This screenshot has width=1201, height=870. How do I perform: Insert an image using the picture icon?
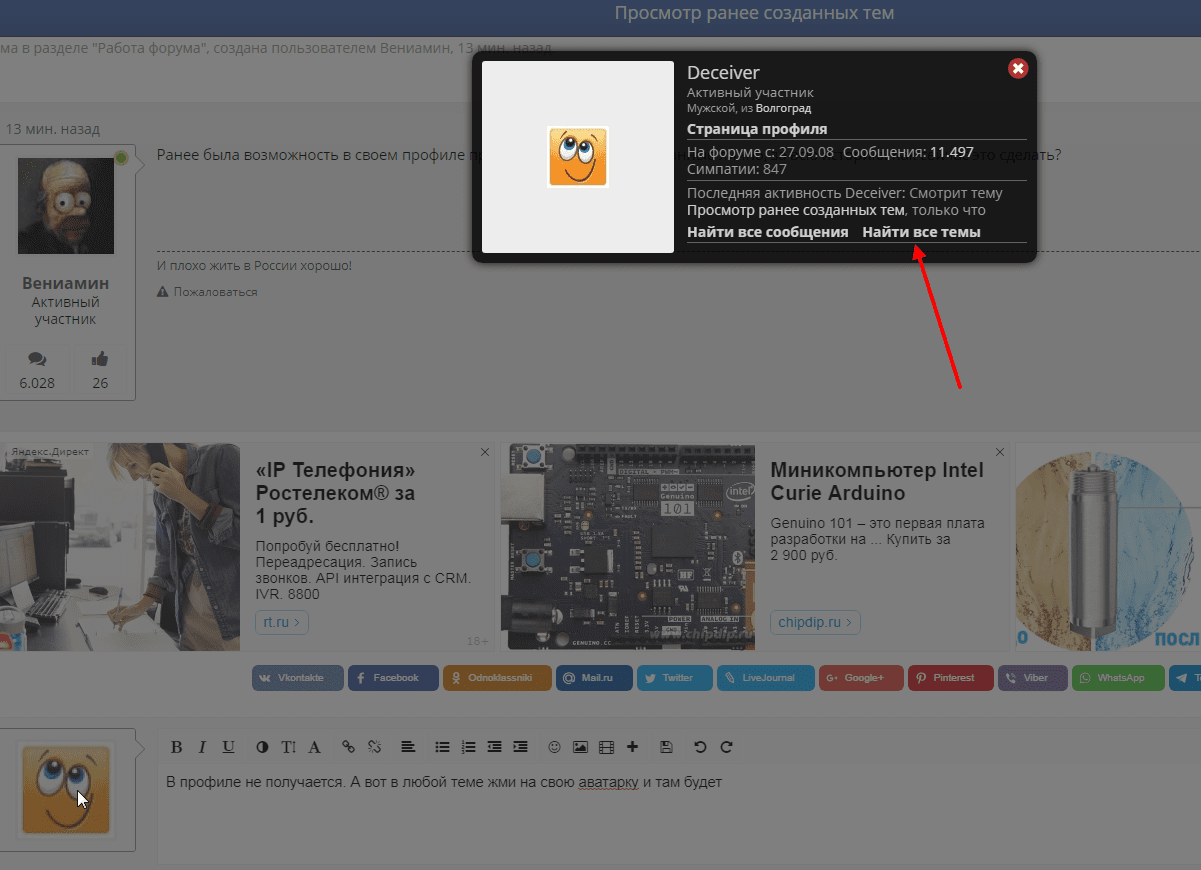pos(580,747)
